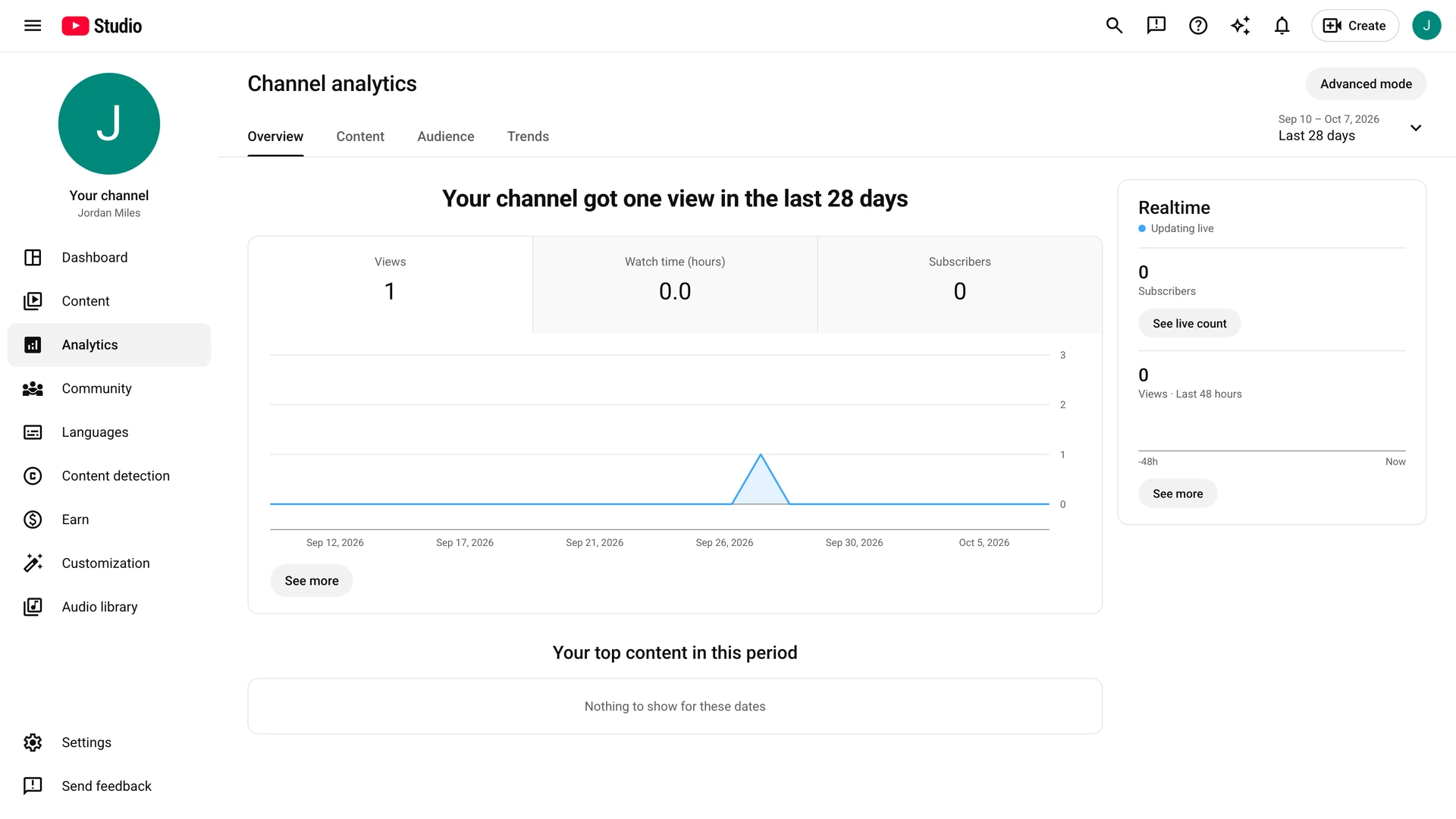Open the help question mark icon
This screenshot has width=1456, height=819.
point(1198,26)
